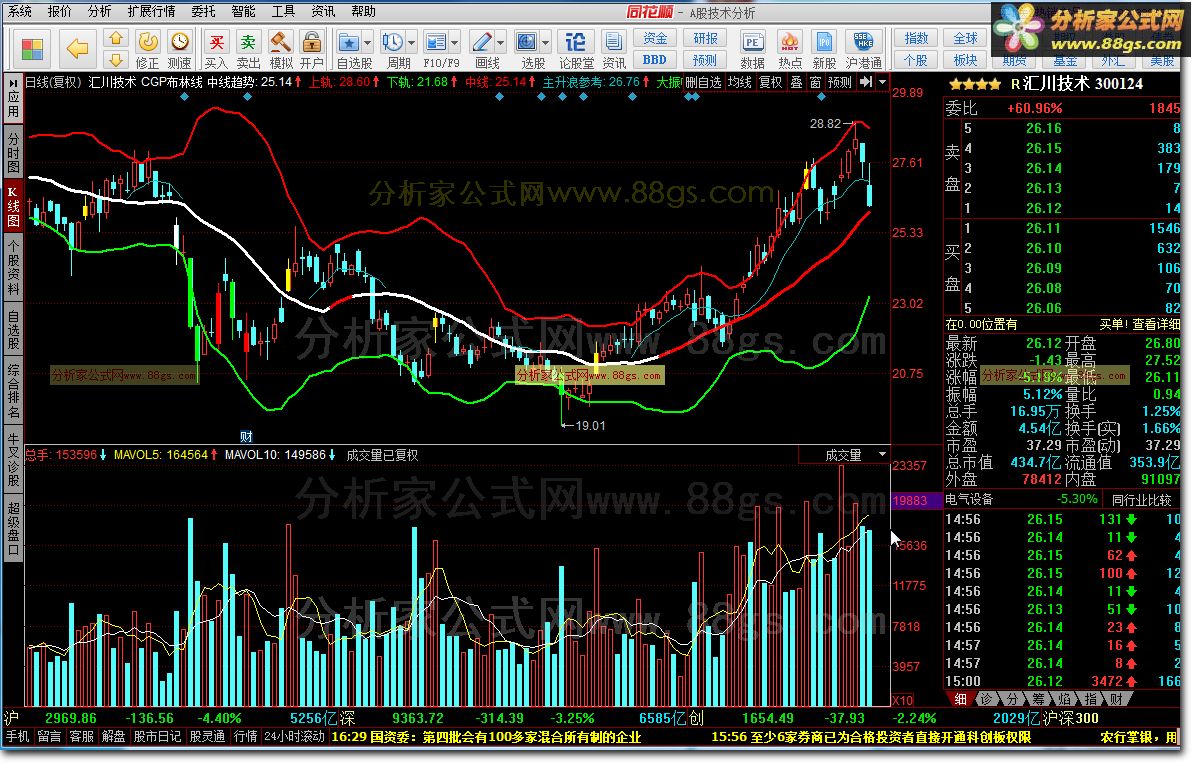Open the 股市日记 status bar item

(157, 737)
